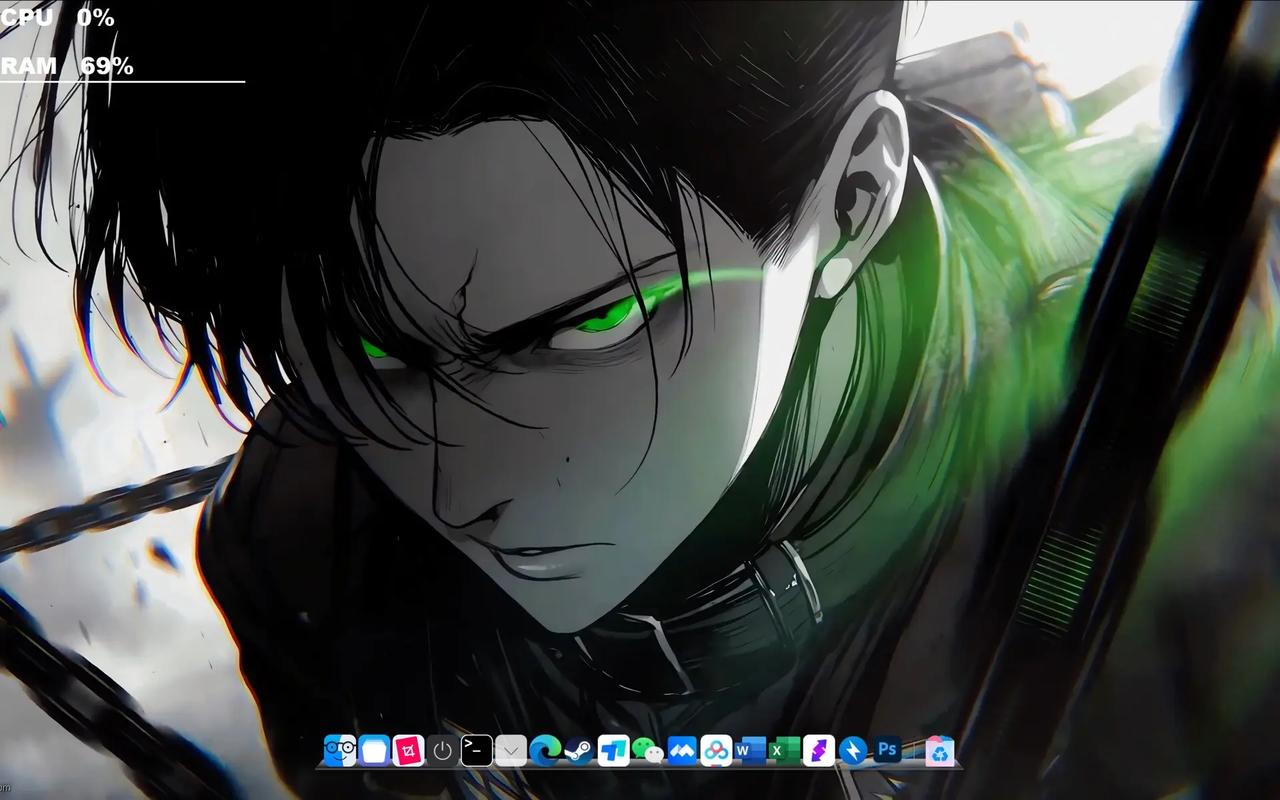The height and width of the screenshot is (800, 1280).
Task: Click the CPU 0% usage readout
Action: pyautogui.click(x=57, y=17)
